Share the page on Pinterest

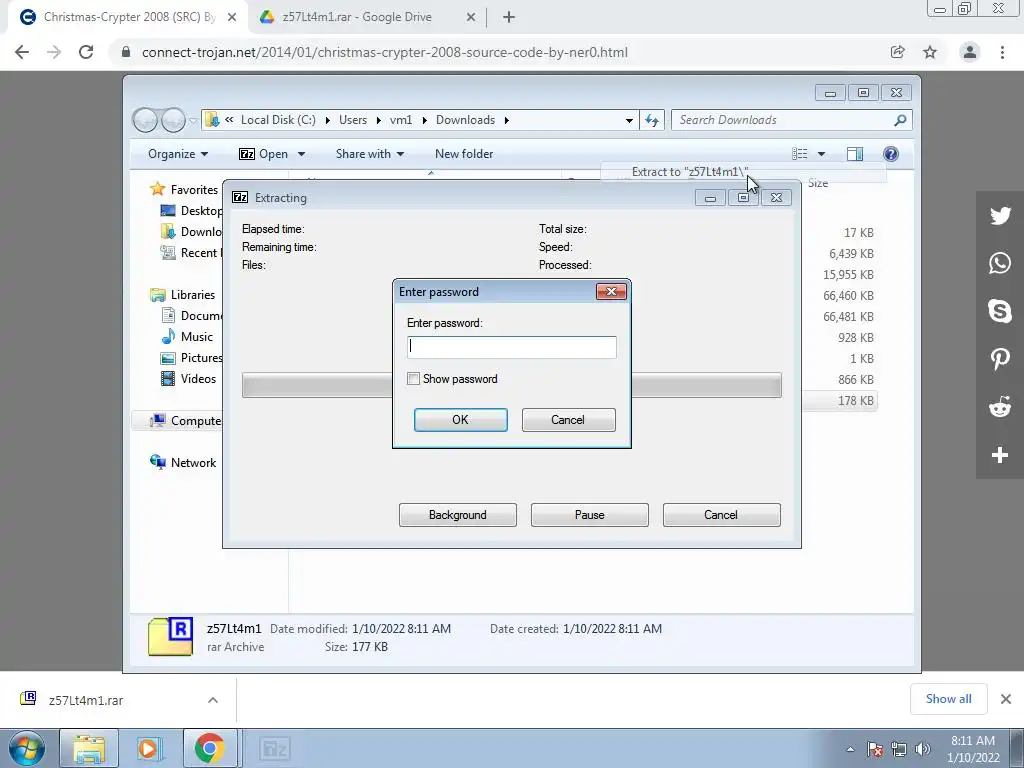[x=1000, y=359]
